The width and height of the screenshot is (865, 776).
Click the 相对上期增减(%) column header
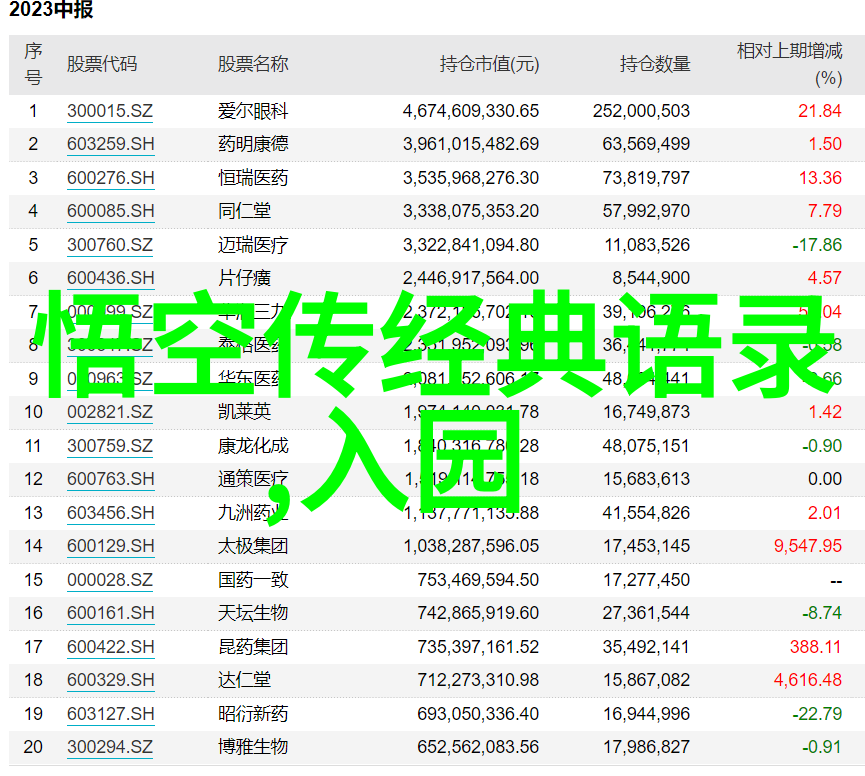(790, 64)
